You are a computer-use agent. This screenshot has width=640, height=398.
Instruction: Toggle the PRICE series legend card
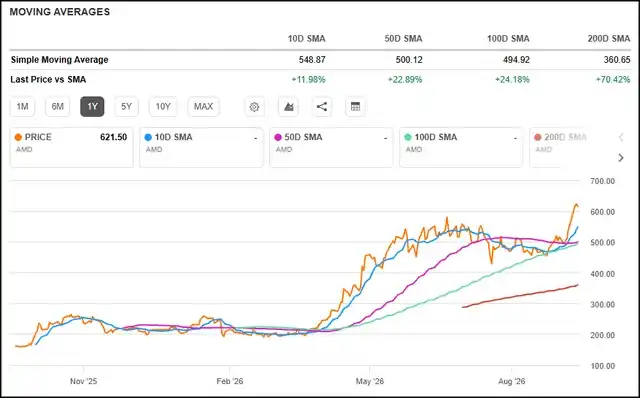(x=71, y=147)
